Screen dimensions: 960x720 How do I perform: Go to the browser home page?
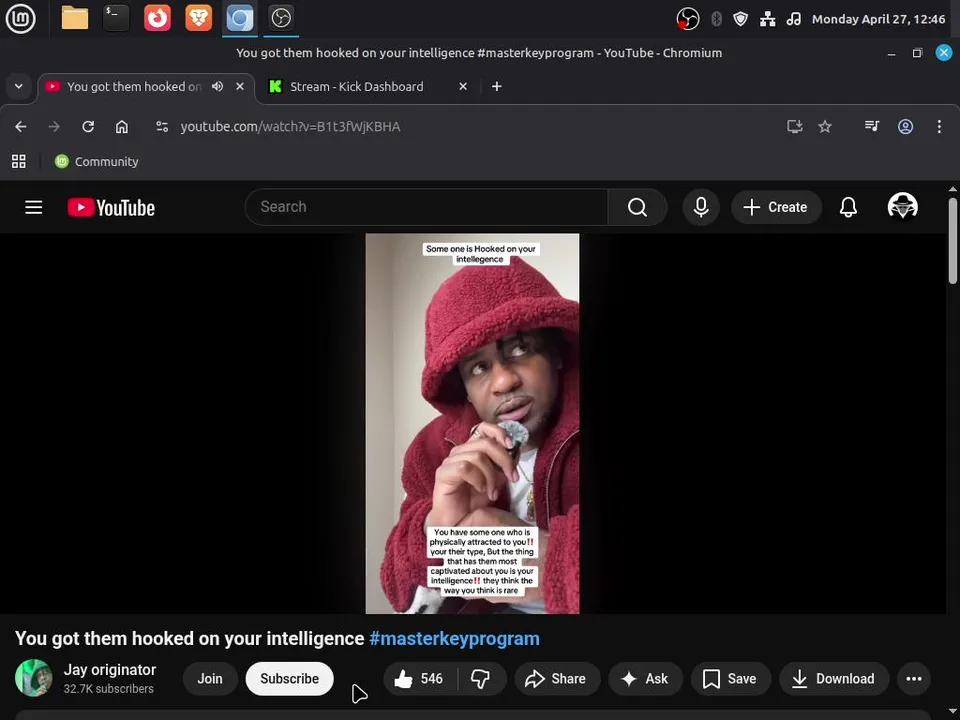[x=122, y=127]
